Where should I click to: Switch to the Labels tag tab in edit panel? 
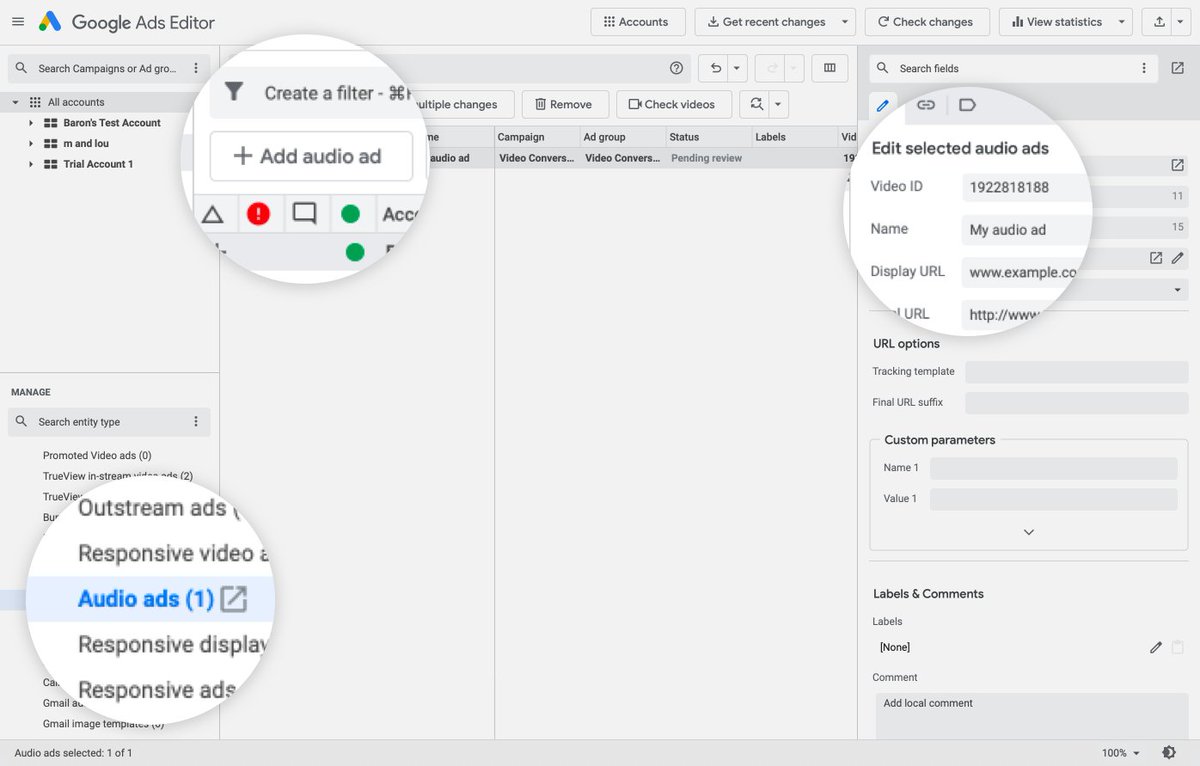point(967,104)
